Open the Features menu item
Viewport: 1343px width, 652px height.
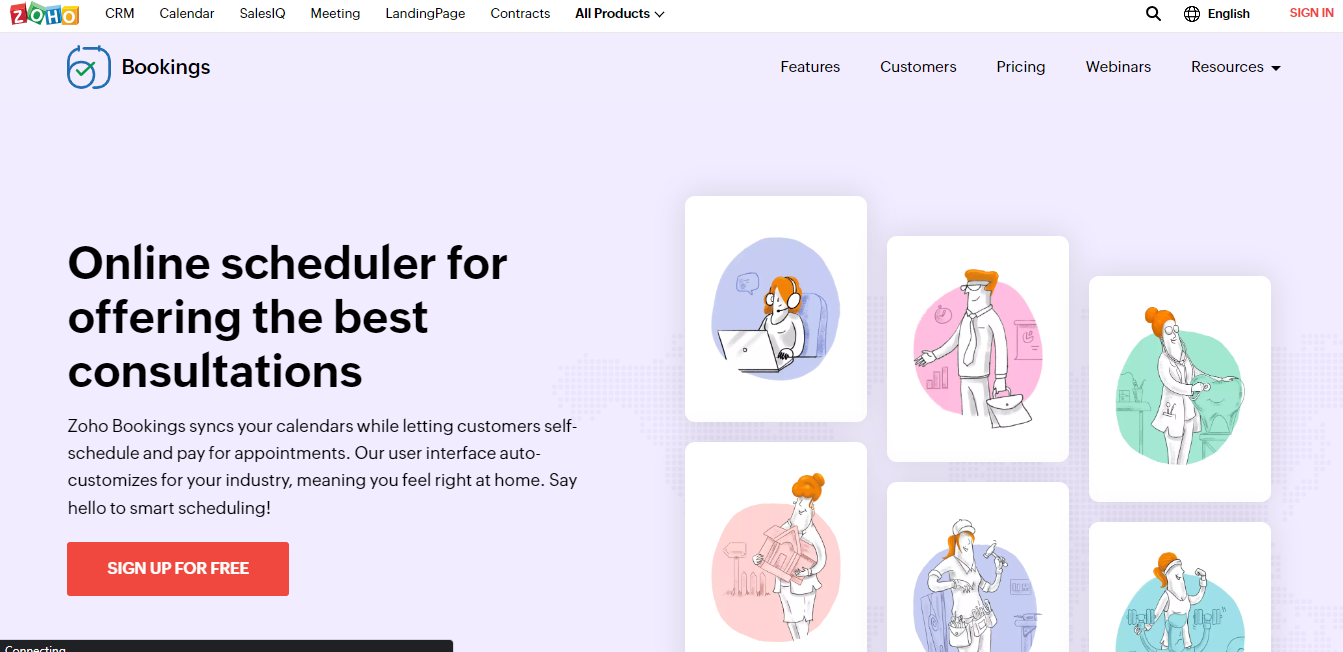tap(810, 67)
